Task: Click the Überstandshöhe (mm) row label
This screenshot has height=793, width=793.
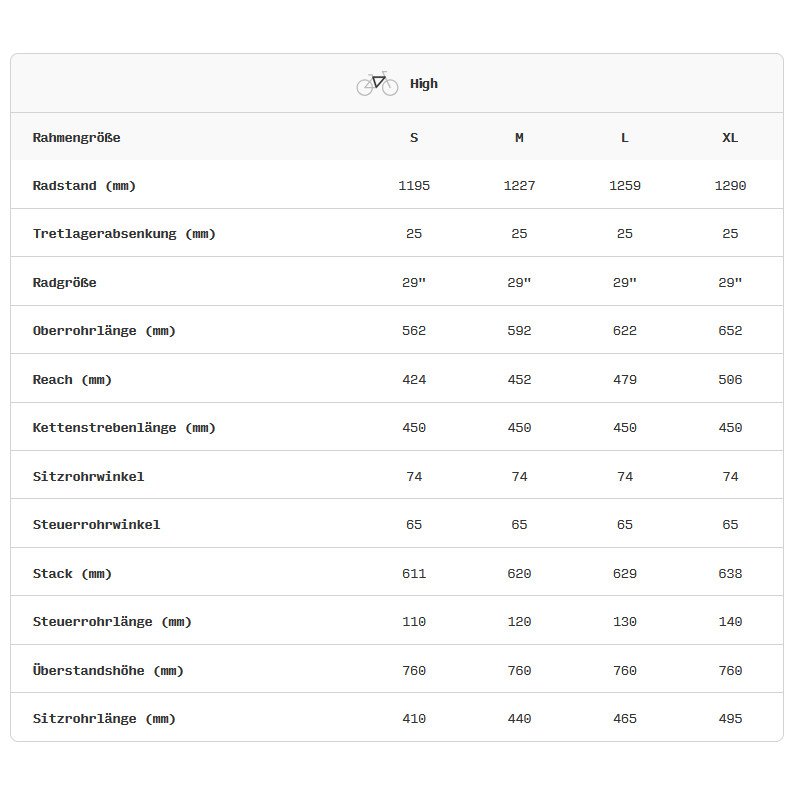Action: (108, 671)
